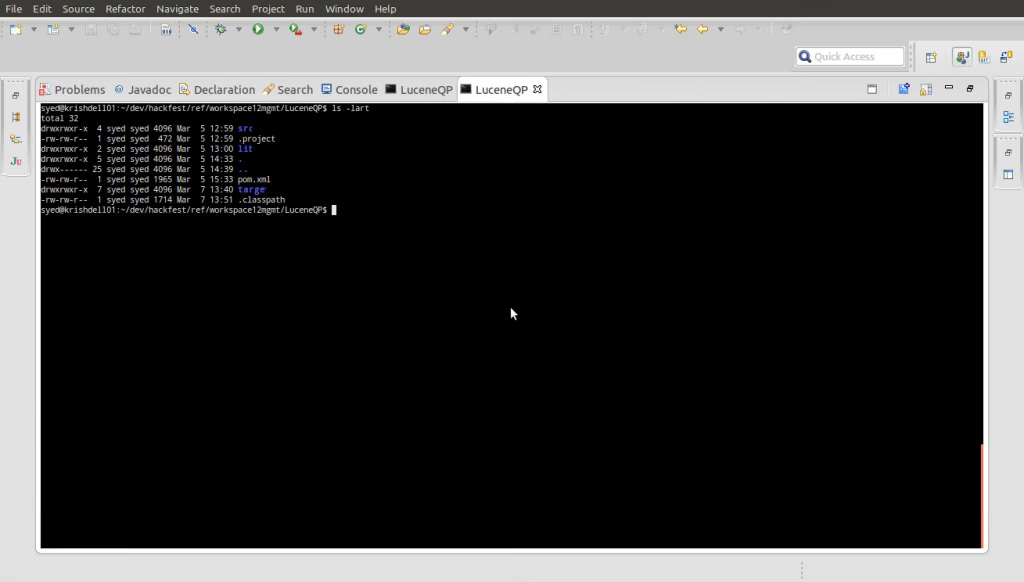The height and width of the screenshot is (582, 1024).
Task: Open the New wizard toolbar icon
Action: 16,29
